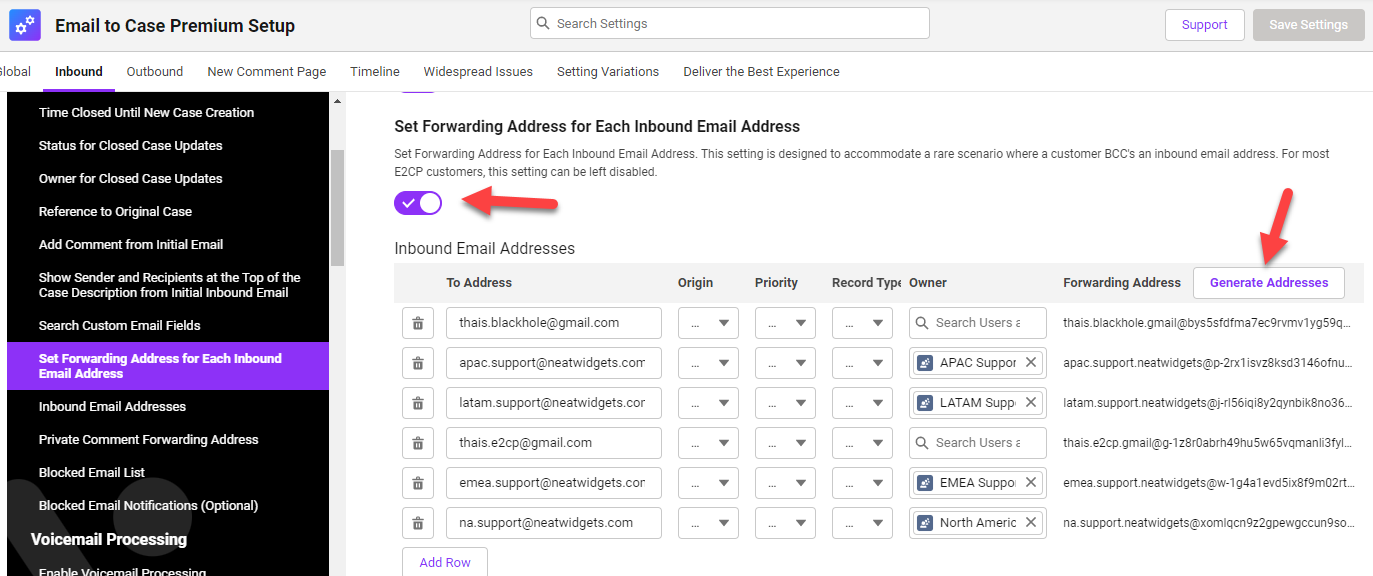Open the Setting Variations tab
Image resolution: width=1373 pixels, height=576 pixels.
[608, 72]
